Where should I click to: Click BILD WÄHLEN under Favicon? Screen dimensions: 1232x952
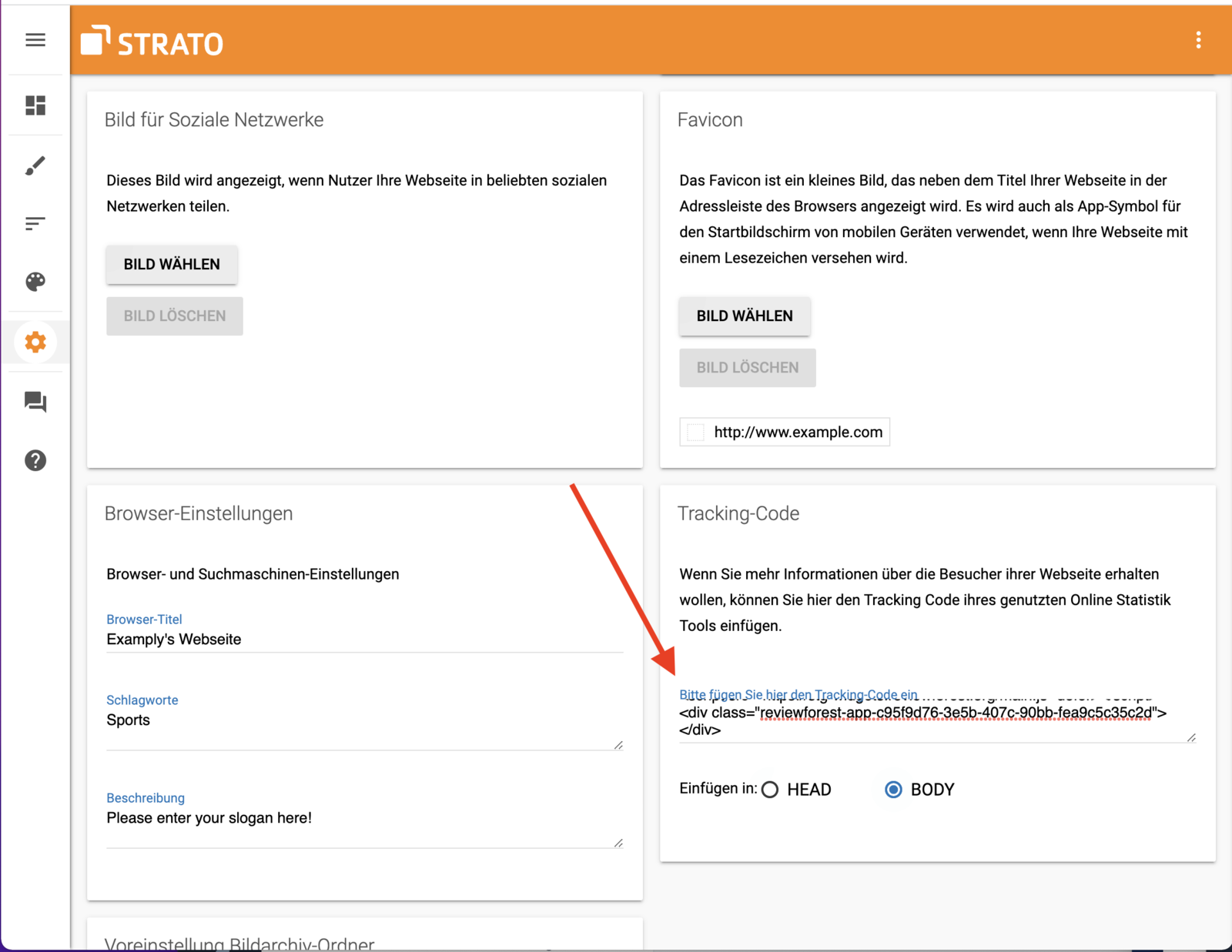[x=745, y=316]
